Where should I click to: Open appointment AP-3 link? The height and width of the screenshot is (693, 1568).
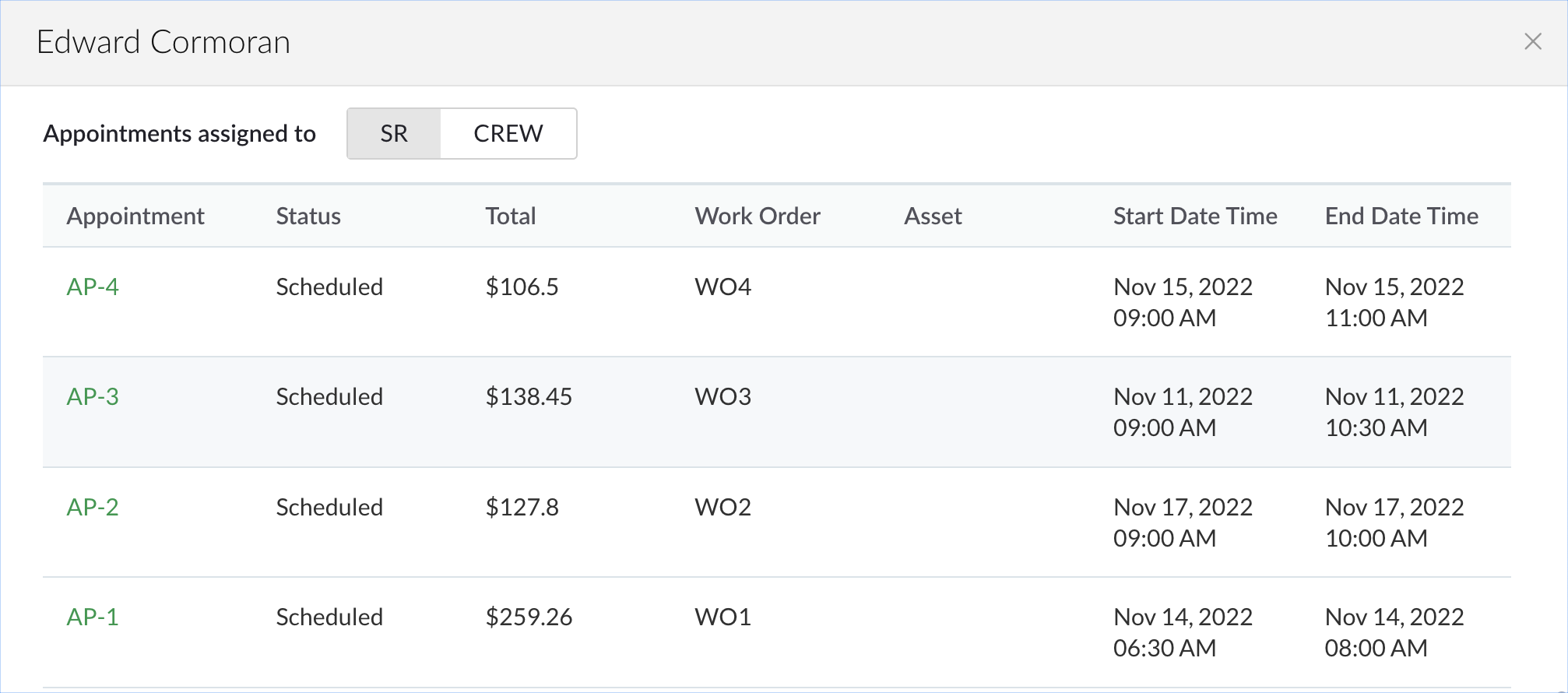click(93, 397)
